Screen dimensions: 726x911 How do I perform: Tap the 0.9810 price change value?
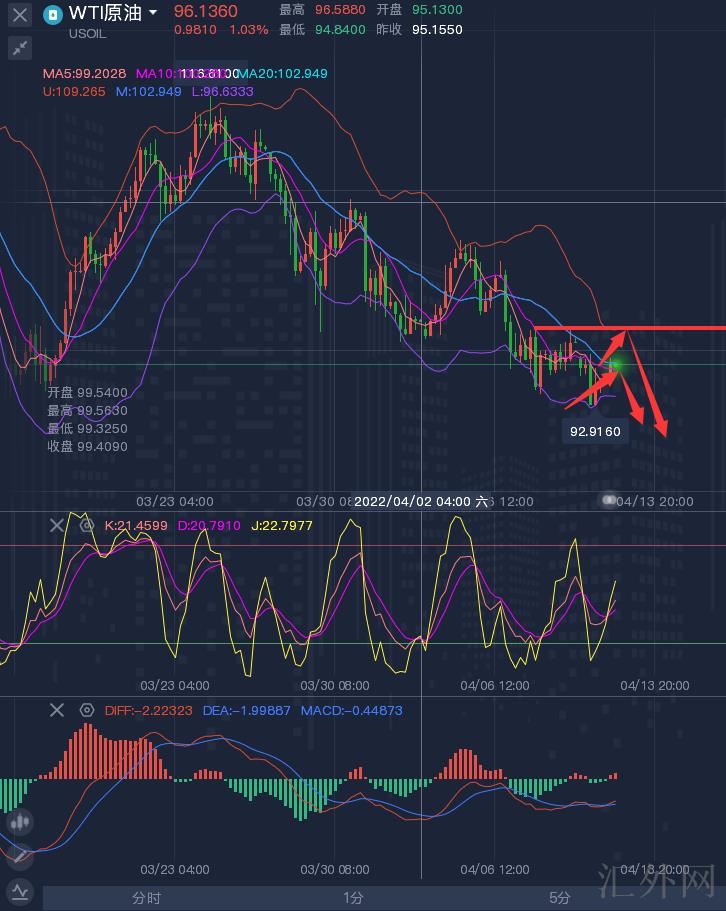(195, 30)
